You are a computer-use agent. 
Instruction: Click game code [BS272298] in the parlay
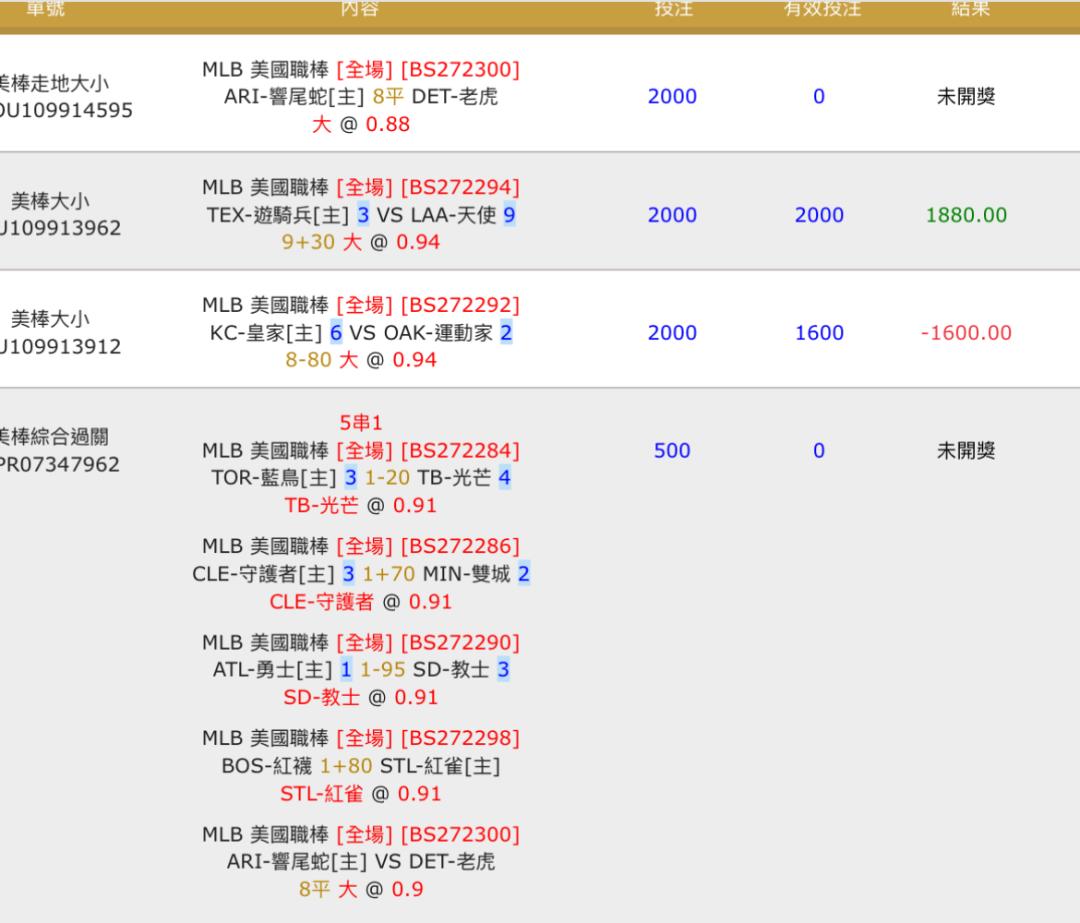click(460, 738)
